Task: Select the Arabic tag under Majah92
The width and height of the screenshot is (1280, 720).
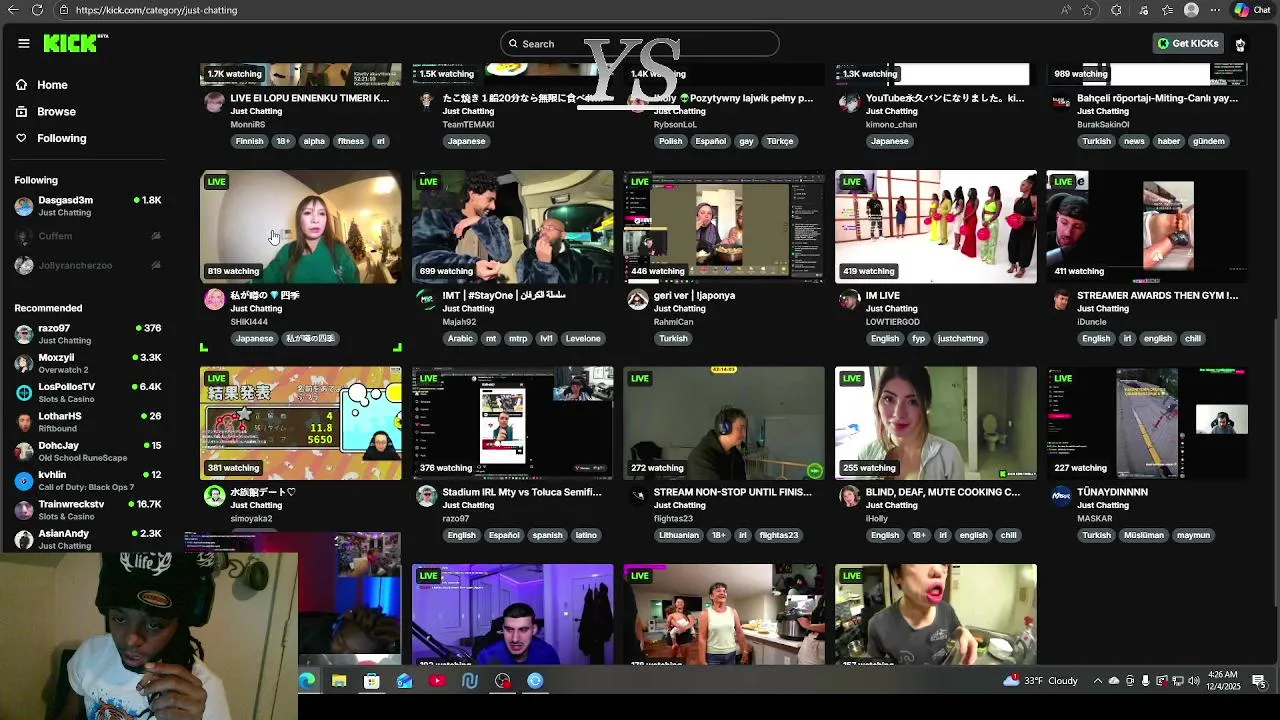Action: pyautogui.click(x=460, y=339)
